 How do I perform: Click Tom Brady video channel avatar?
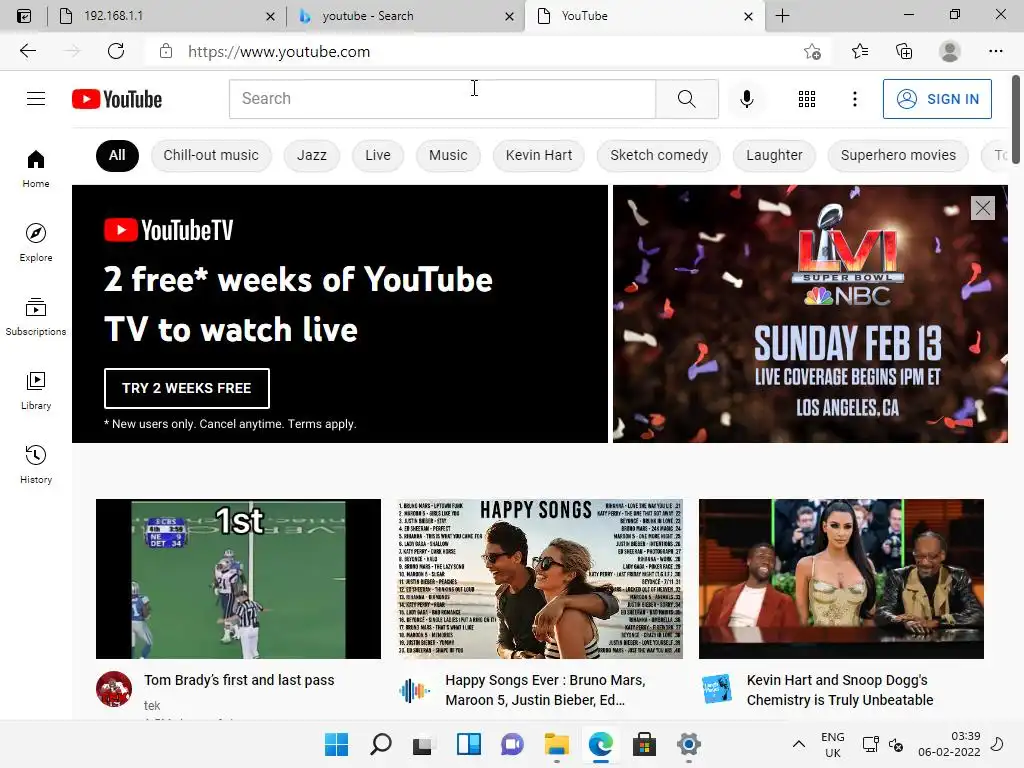tap(114, 689)
